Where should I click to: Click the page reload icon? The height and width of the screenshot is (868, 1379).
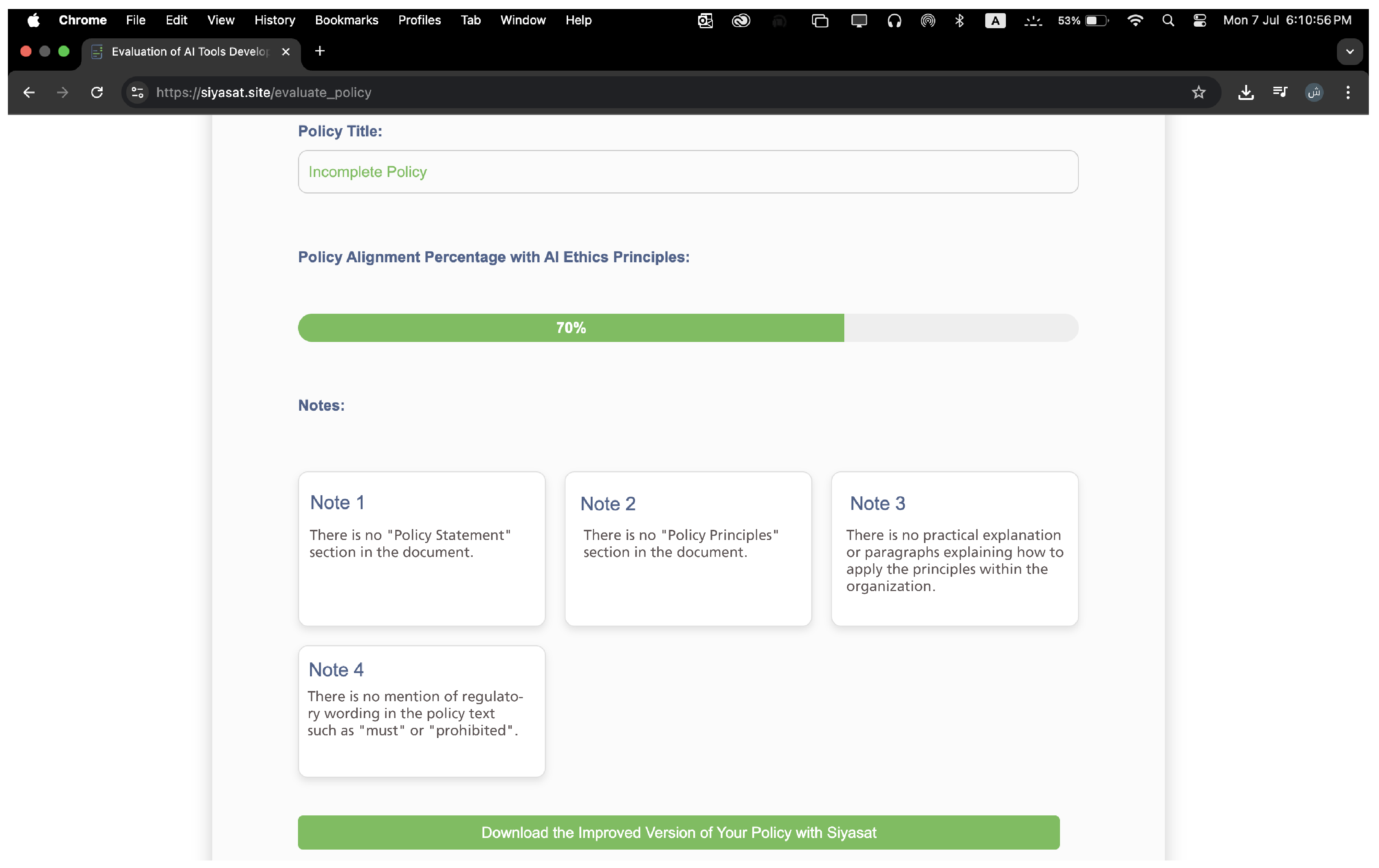[97, 92]
